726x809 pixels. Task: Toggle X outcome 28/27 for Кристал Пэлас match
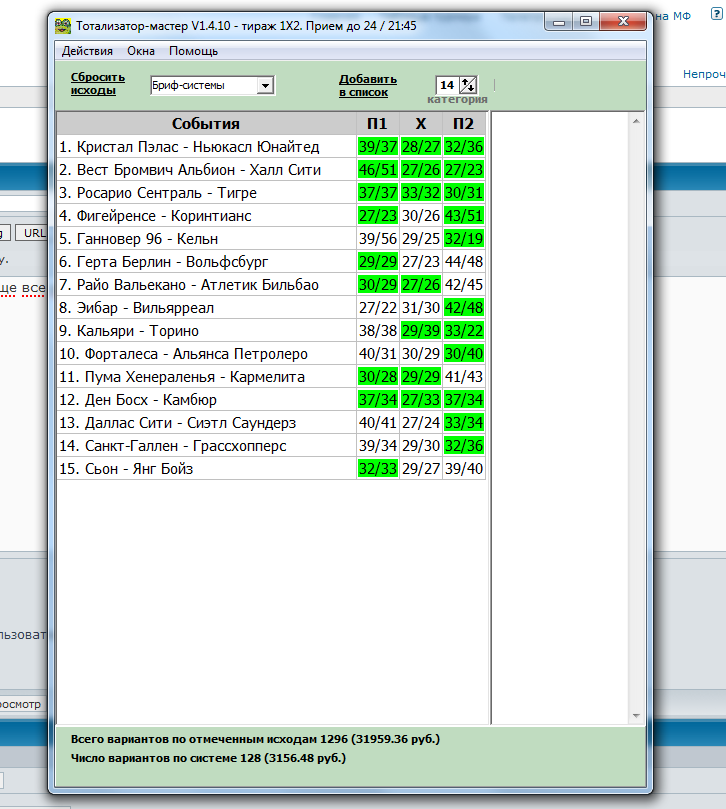421,147
